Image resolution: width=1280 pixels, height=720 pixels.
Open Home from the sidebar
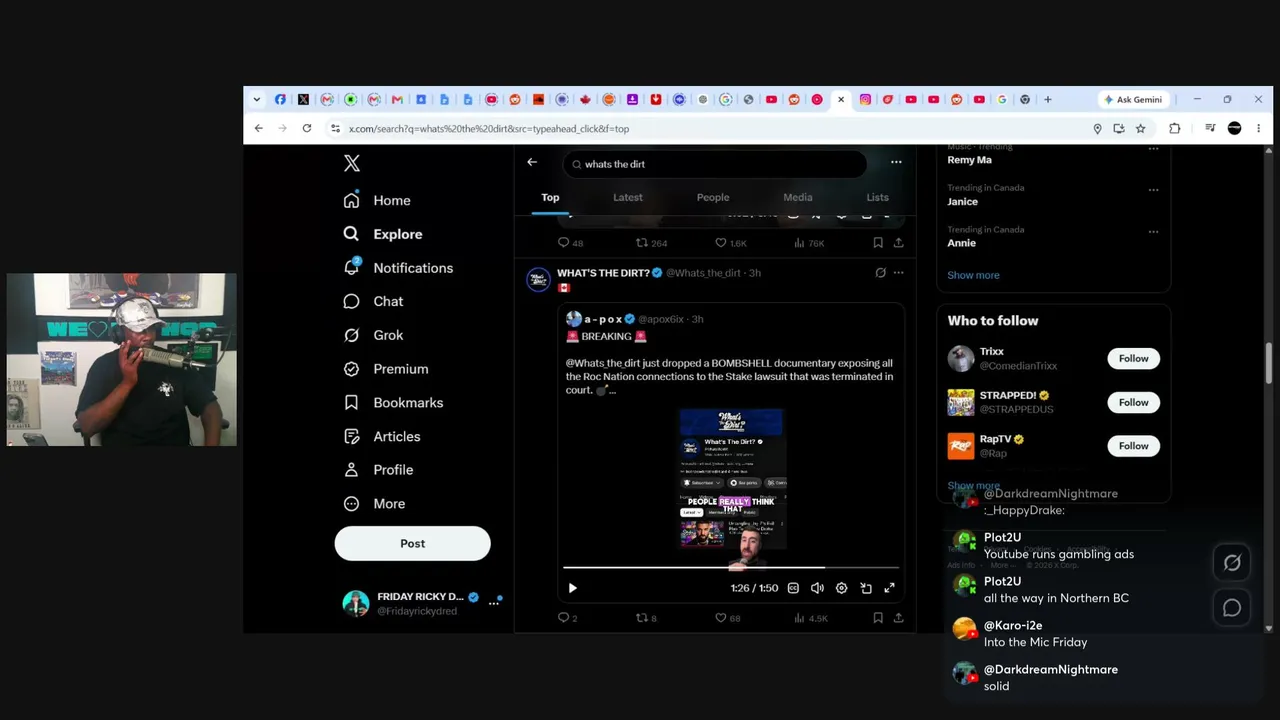click(377, 200)
